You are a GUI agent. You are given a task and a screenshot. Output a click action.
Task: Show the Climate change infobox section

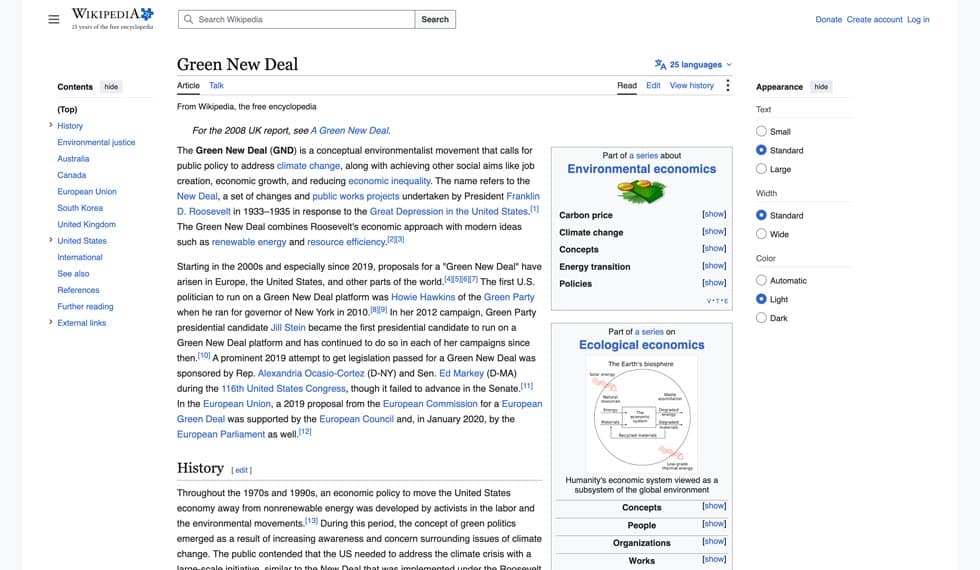pos(714,231)
